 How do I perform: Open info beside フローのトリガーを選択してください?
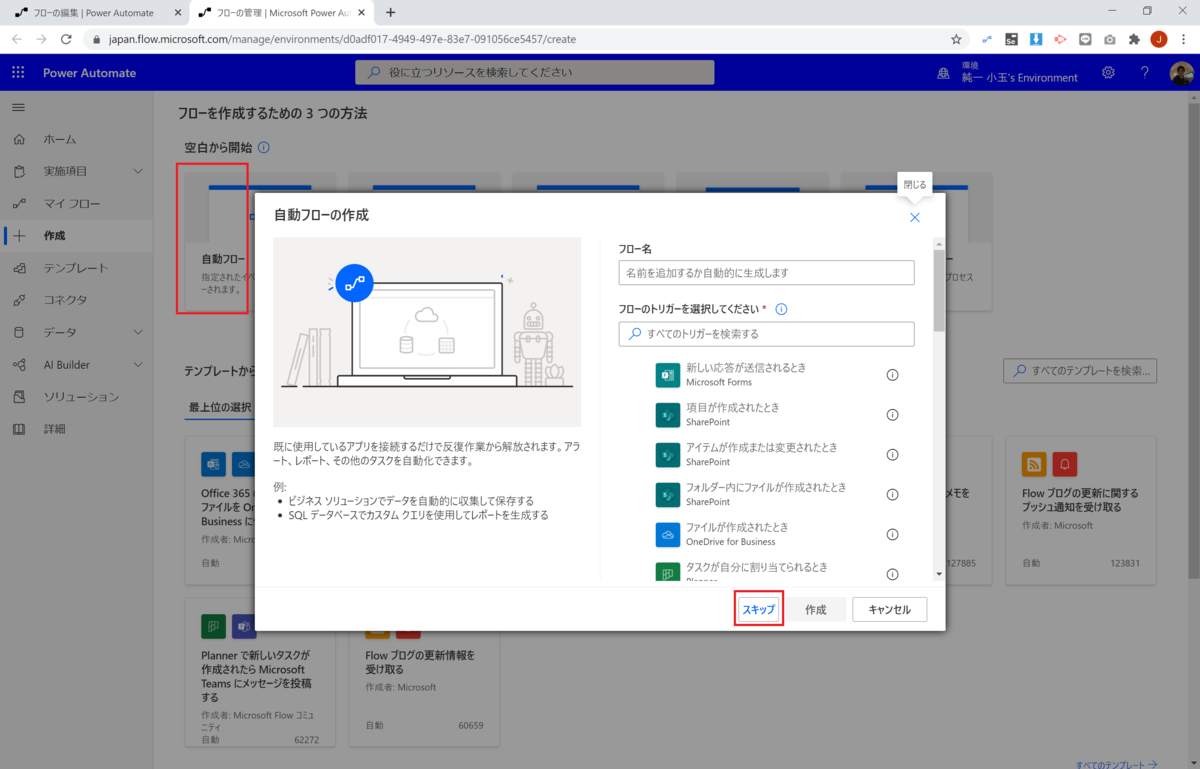[x=782, y=308]
